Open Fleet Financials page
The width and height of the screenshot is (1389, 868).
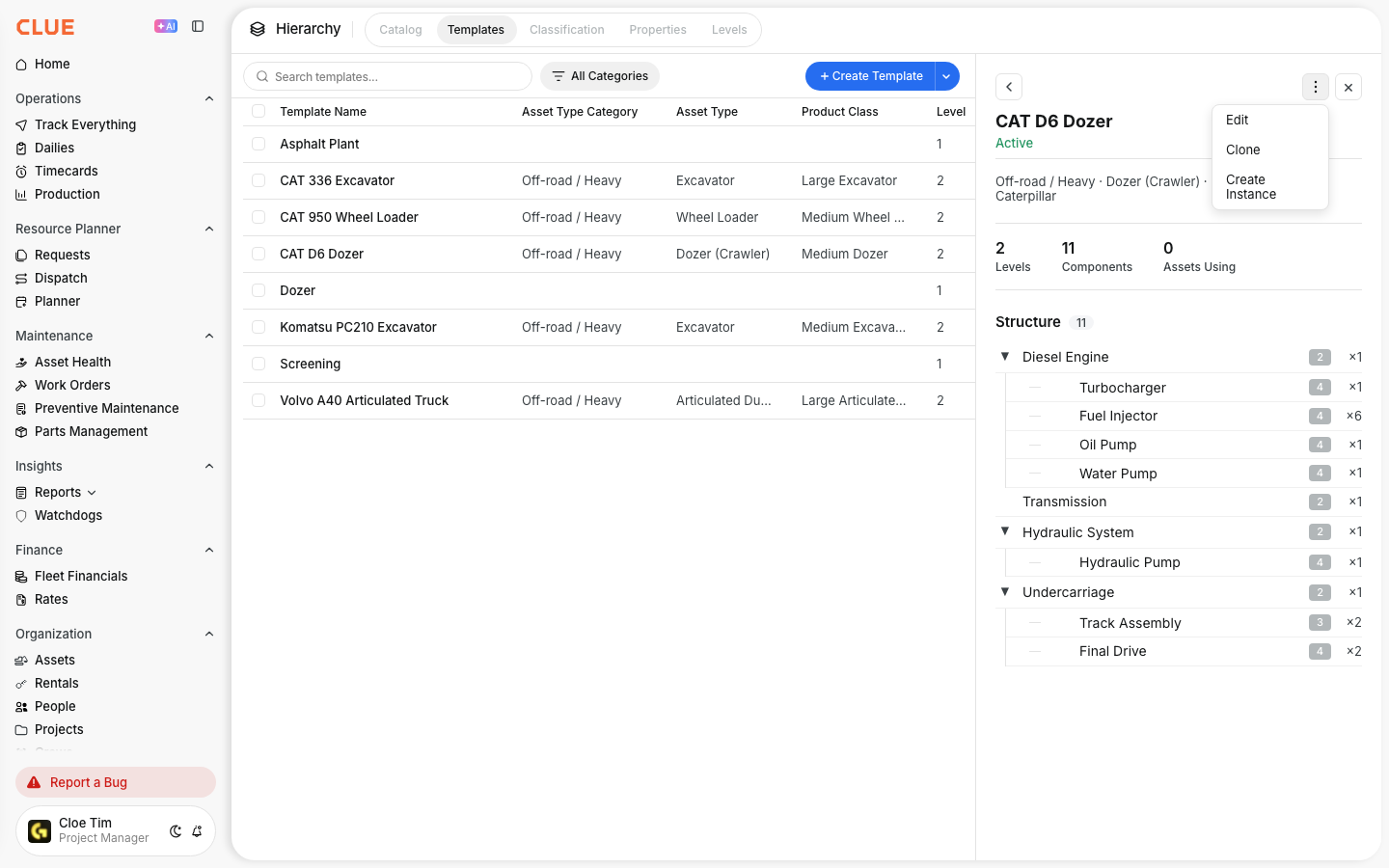81,576
